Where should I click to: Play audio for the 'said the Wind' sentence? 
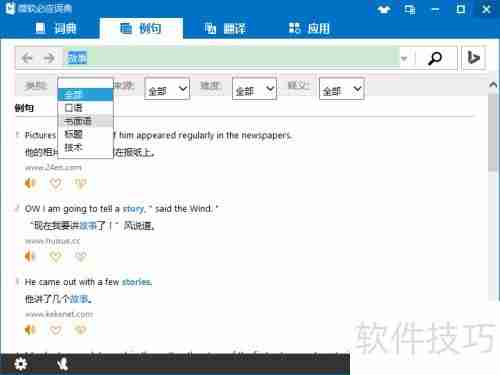click(x=30, y=256)
